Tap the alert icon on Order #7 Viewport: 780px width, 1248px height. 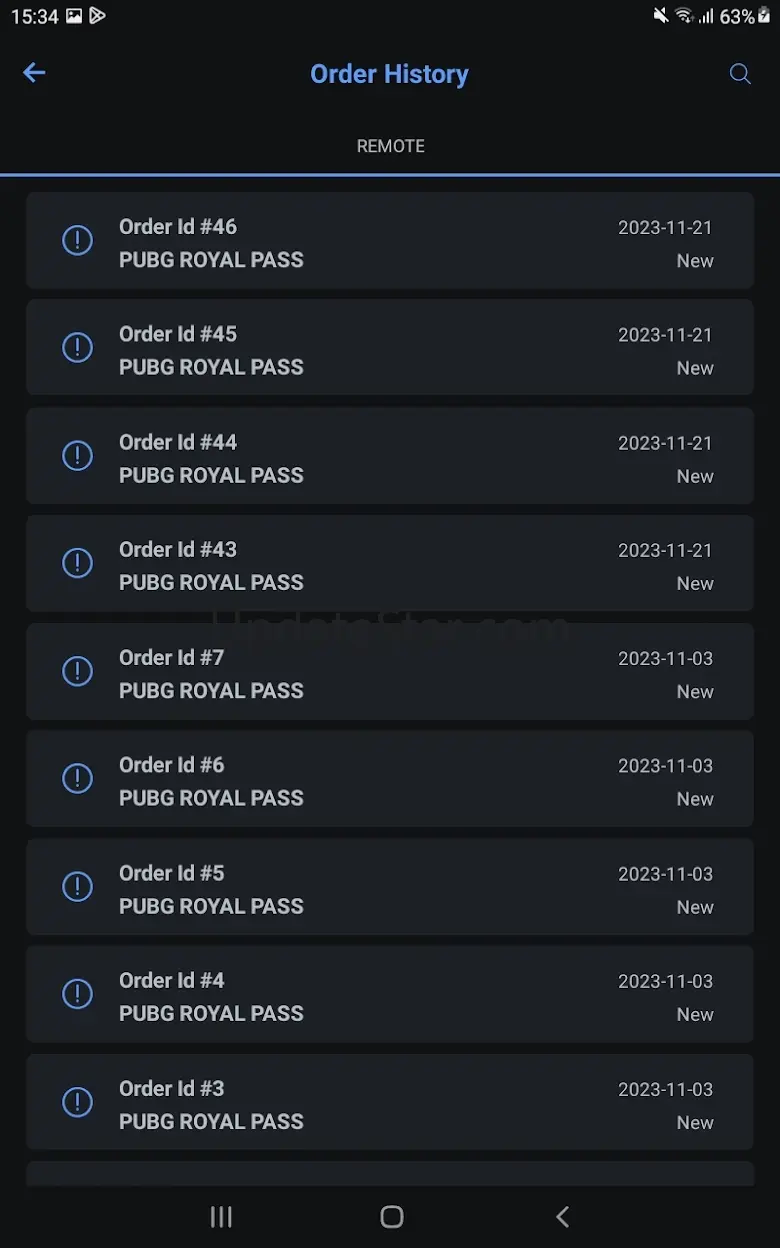pyautogui.click(x=77, y=671)
